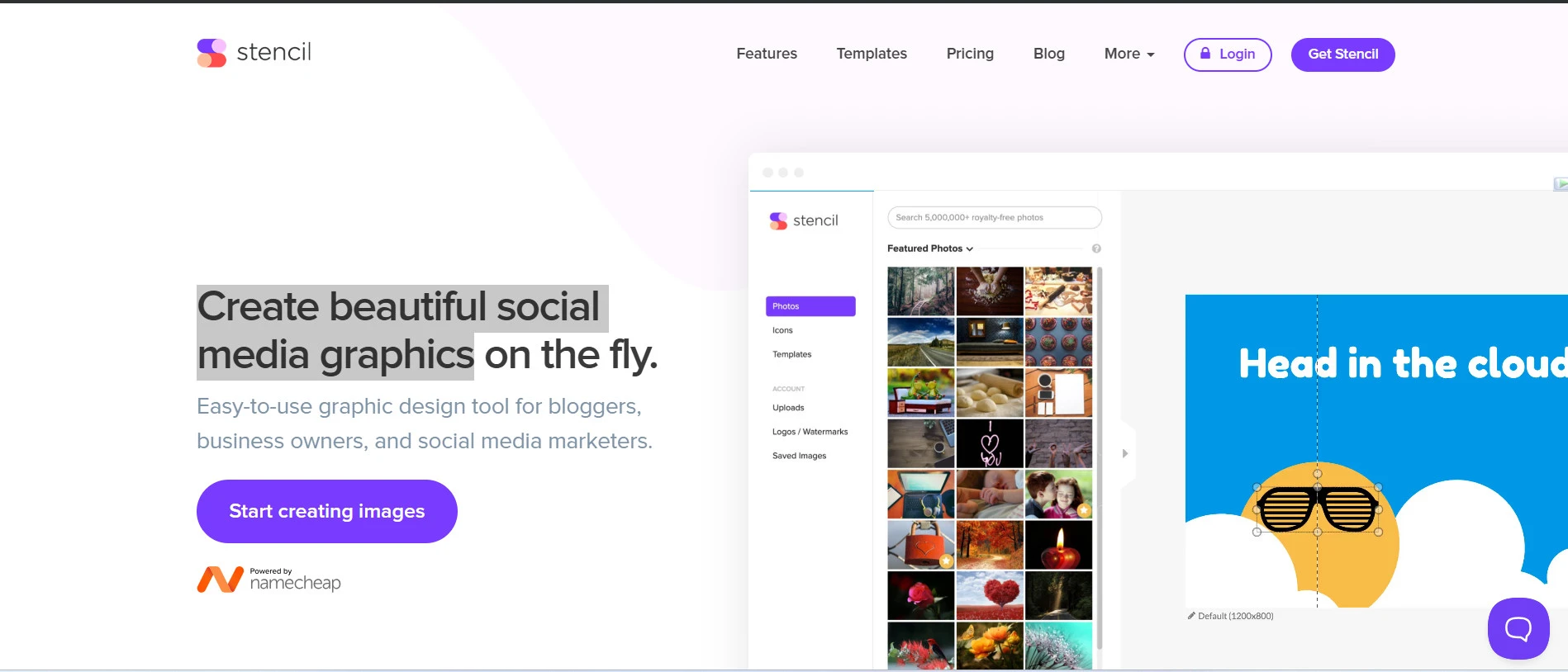The width and height of the screenshot is (1568, 672).
Task: Click Start creating images button
Action: (x=327, y=511)
